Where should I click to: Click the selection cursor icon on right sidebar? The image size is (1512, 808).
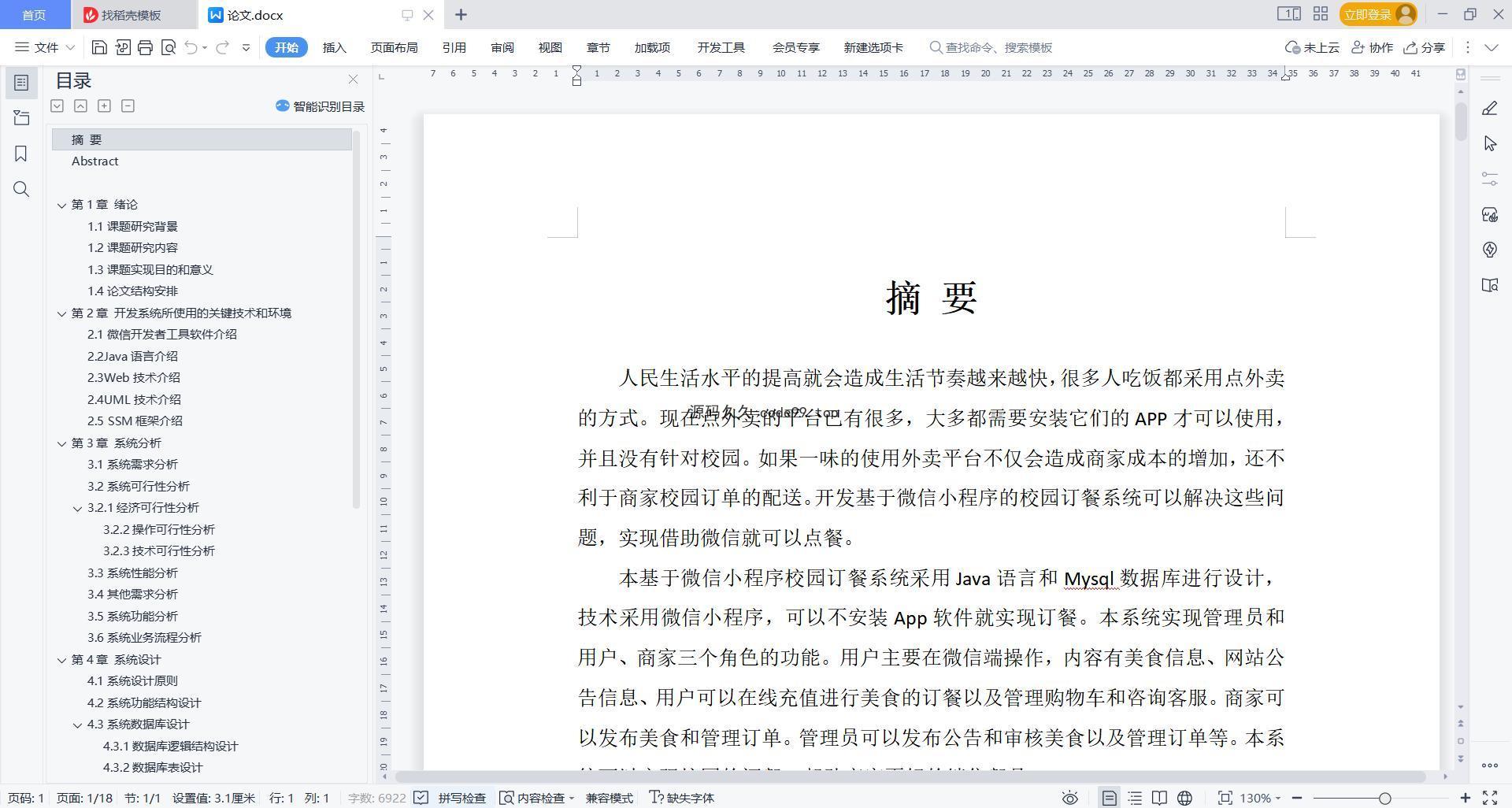tap(1489, 143)
